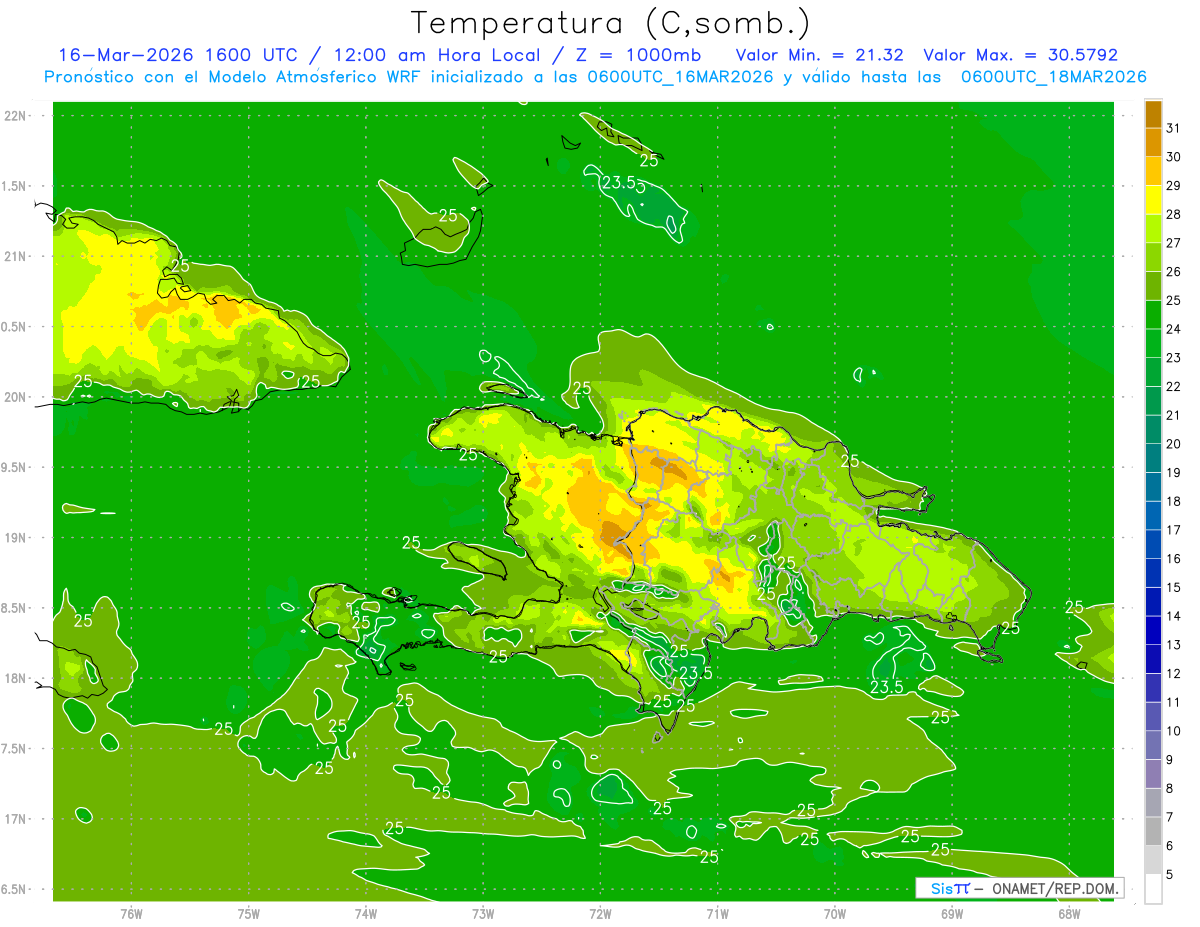Click the '72W' longitude axis label
The width and height of the screenshot is (1200, 927).
pos(600,913)
